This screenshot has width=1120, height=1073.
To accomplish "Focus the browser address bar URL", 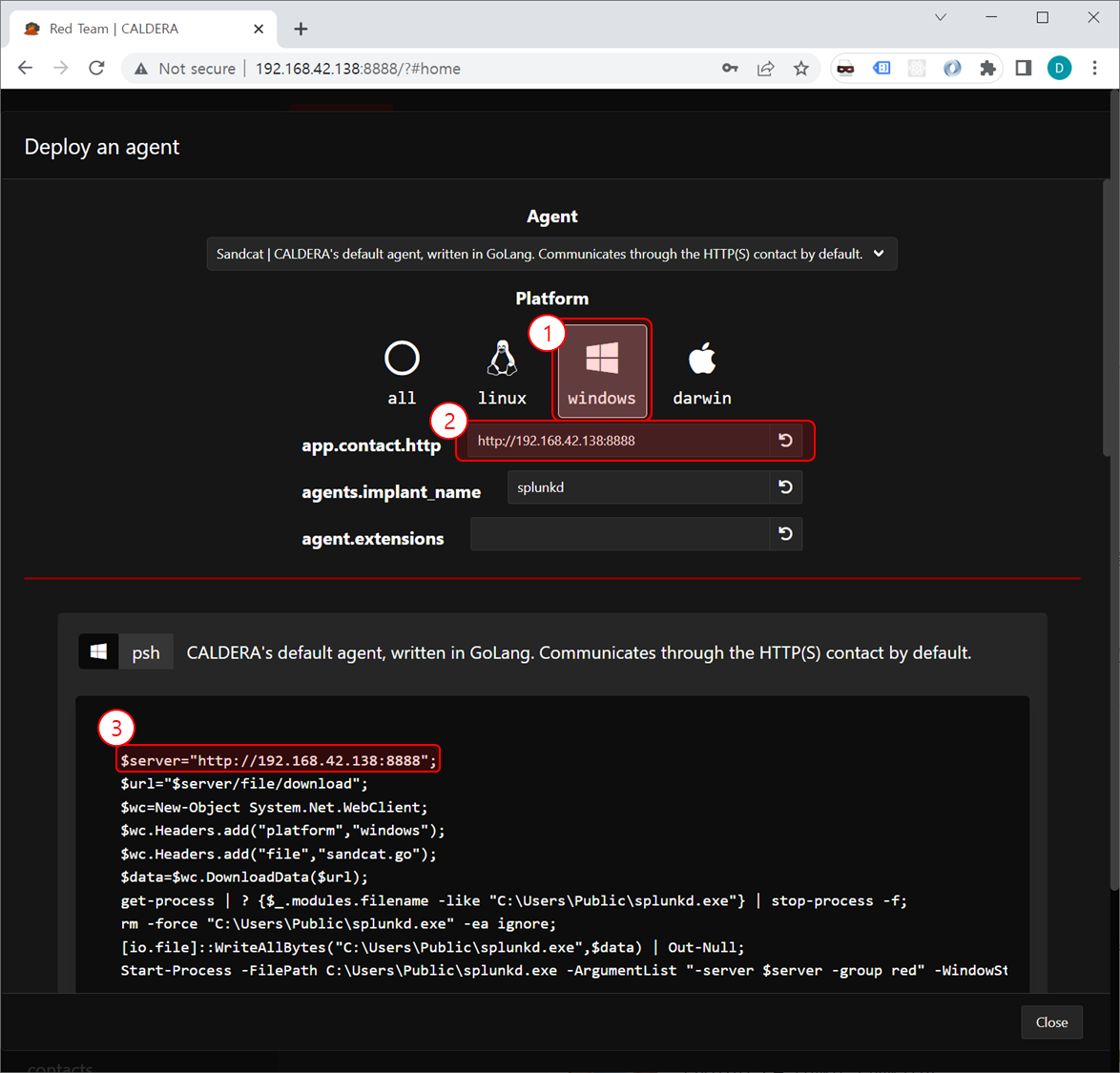I will pyautogui.click(x=358, y=69).
